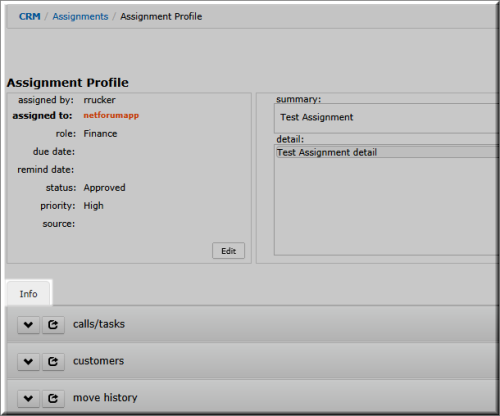The image size is (500, 416).
Task: Click the High priority value
Action: click(93, 206)
